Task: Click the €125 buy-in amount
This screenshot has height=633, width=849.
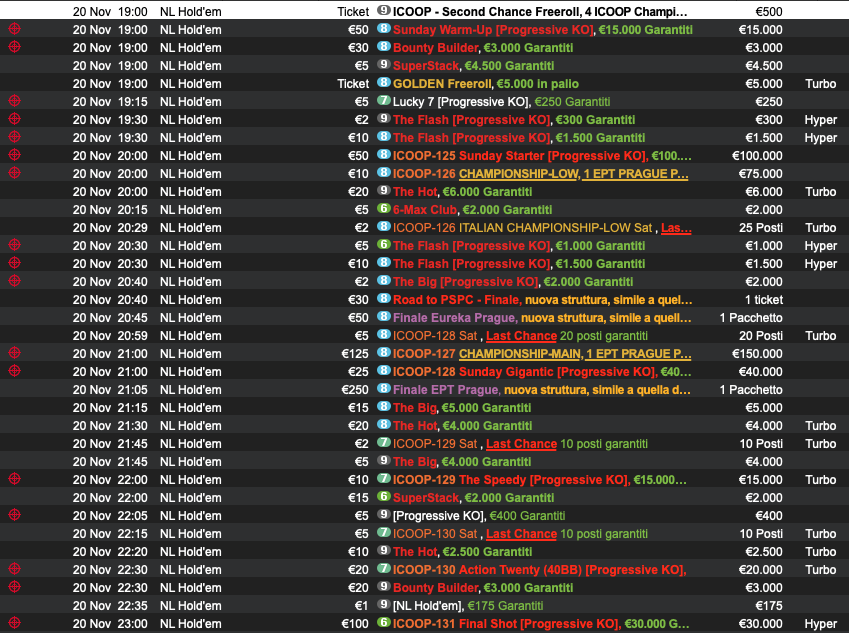Action: coord(355,354)
